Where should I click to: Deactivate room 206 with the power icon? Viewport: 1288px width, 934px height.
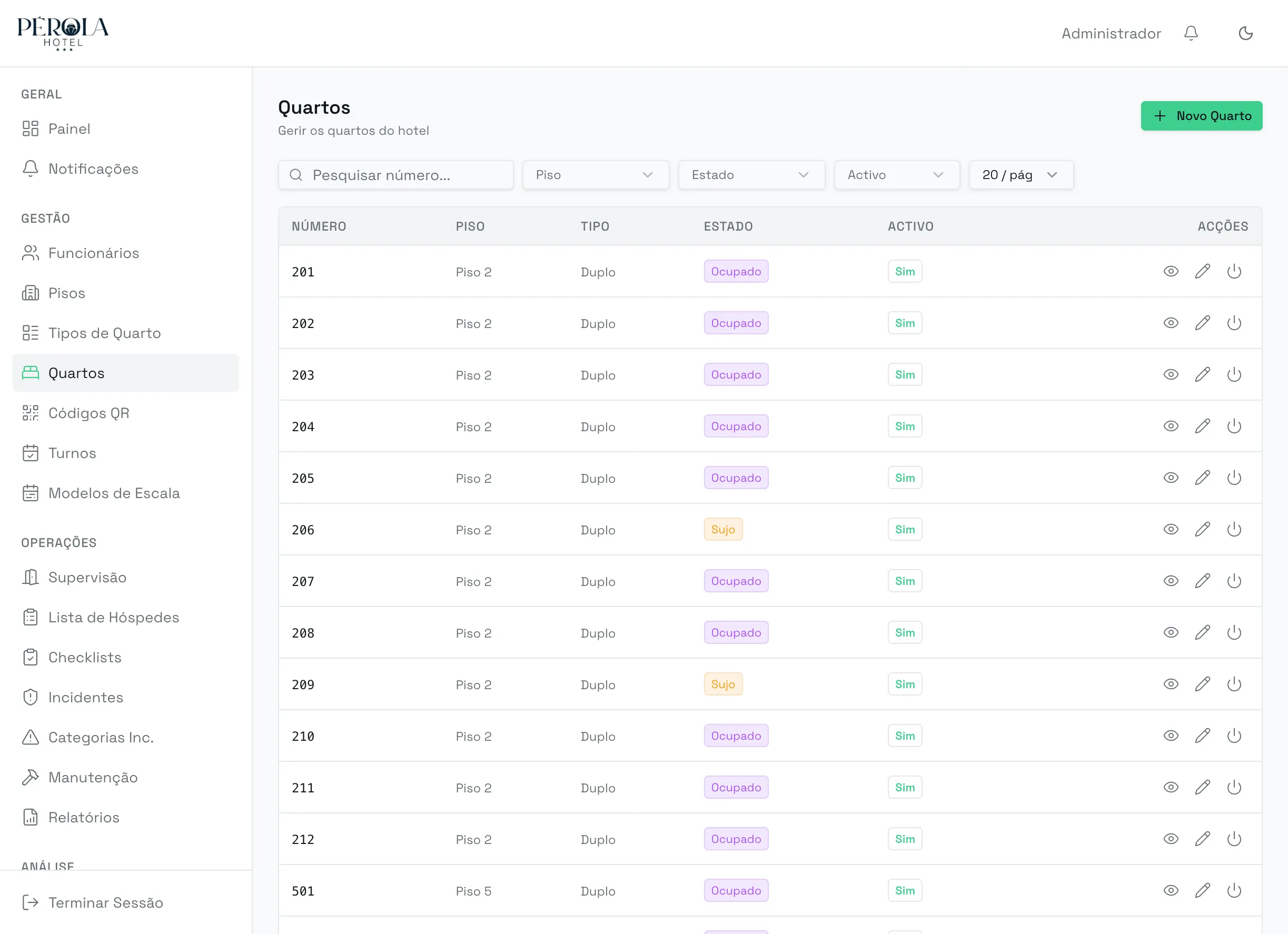click(x=1234, y=530)
